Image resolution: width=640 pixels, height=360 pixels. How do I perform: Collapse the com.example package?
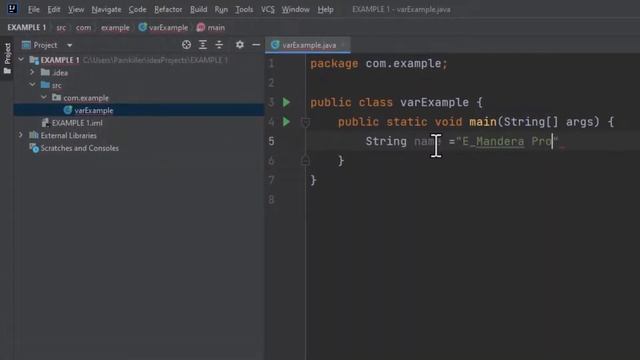[44, 98]
